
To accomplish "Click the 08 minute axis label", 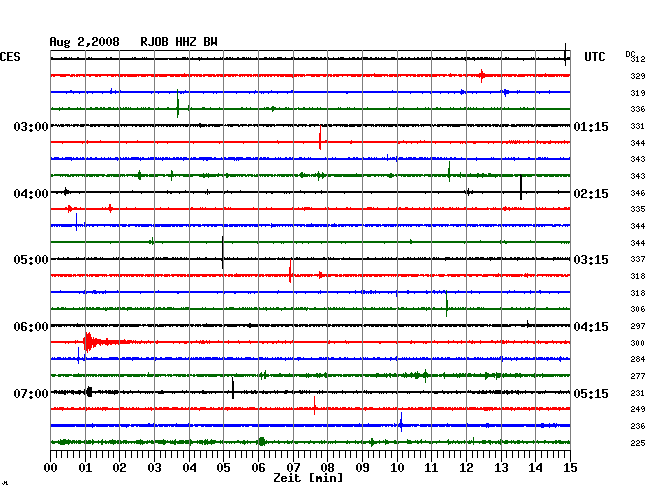I will point(327,468).
